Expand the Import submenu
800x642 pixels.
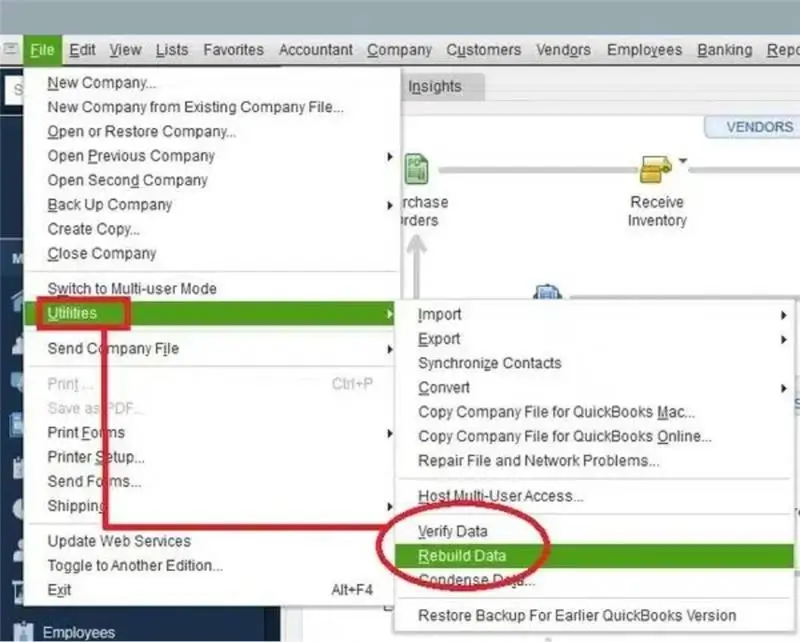coord(596,315)
